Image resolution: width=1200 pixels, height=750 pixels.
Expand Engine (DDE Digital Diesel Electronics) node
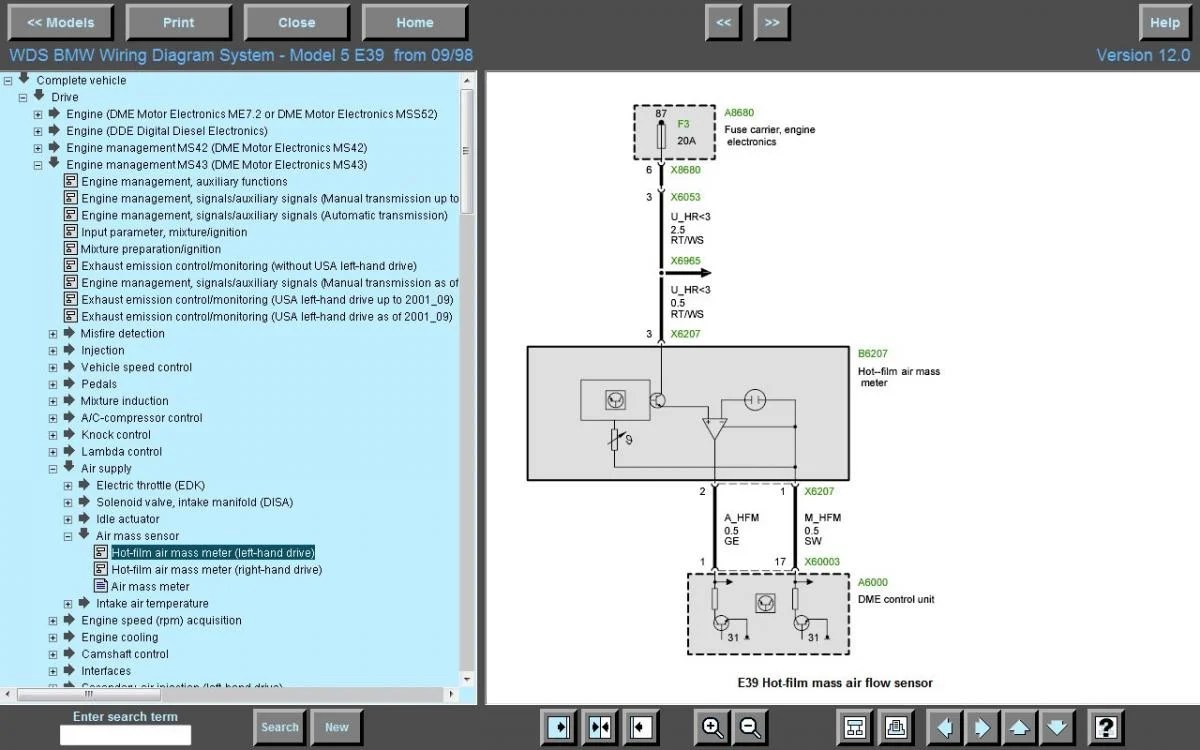coord(38,131)
